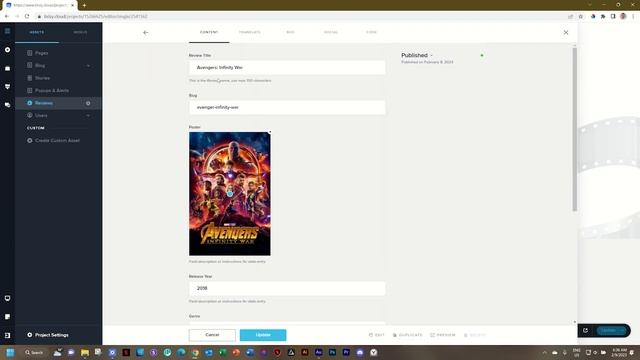Open a new browser tab

(x=84, y=5)
